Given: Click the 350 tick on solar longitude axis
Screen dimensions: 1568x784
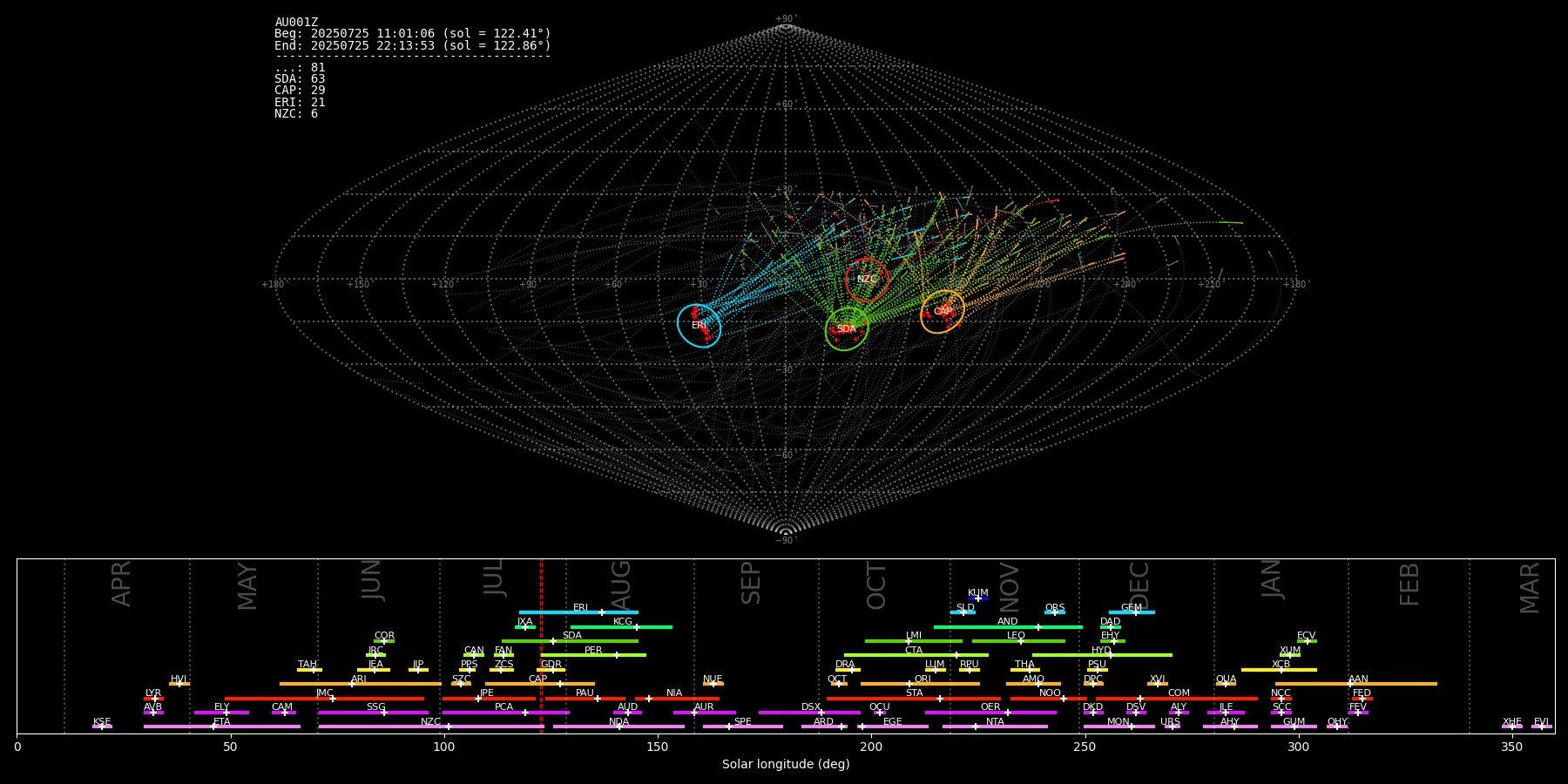Looking at the screenshot, I should (1511, 747).
